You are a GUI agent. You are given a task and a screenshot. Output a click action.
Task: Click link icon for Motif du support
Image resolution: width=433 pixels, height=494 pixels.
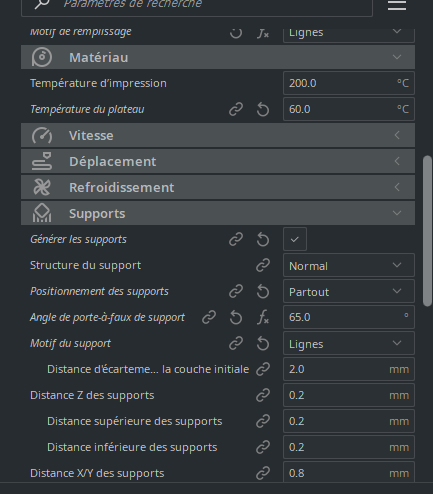236,343
